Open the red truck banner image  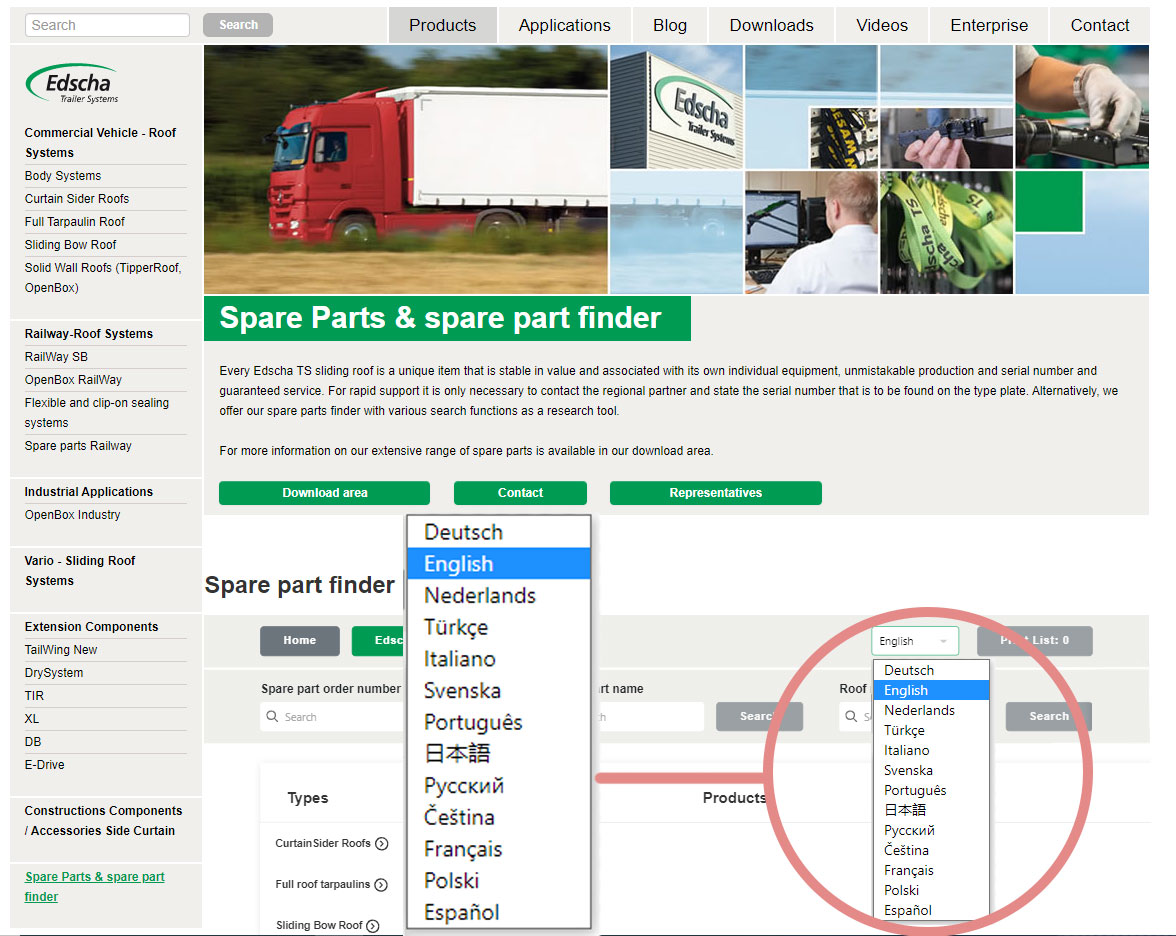tap(406, 170)
